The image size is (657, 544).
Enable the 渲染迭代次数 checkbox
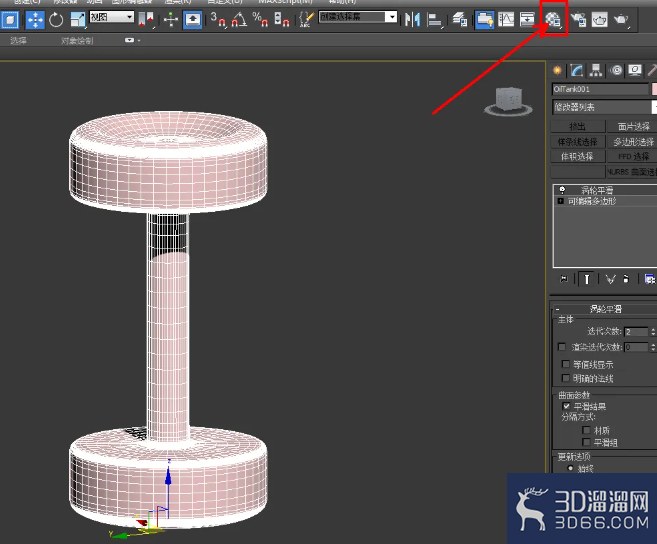click(562, 347)
